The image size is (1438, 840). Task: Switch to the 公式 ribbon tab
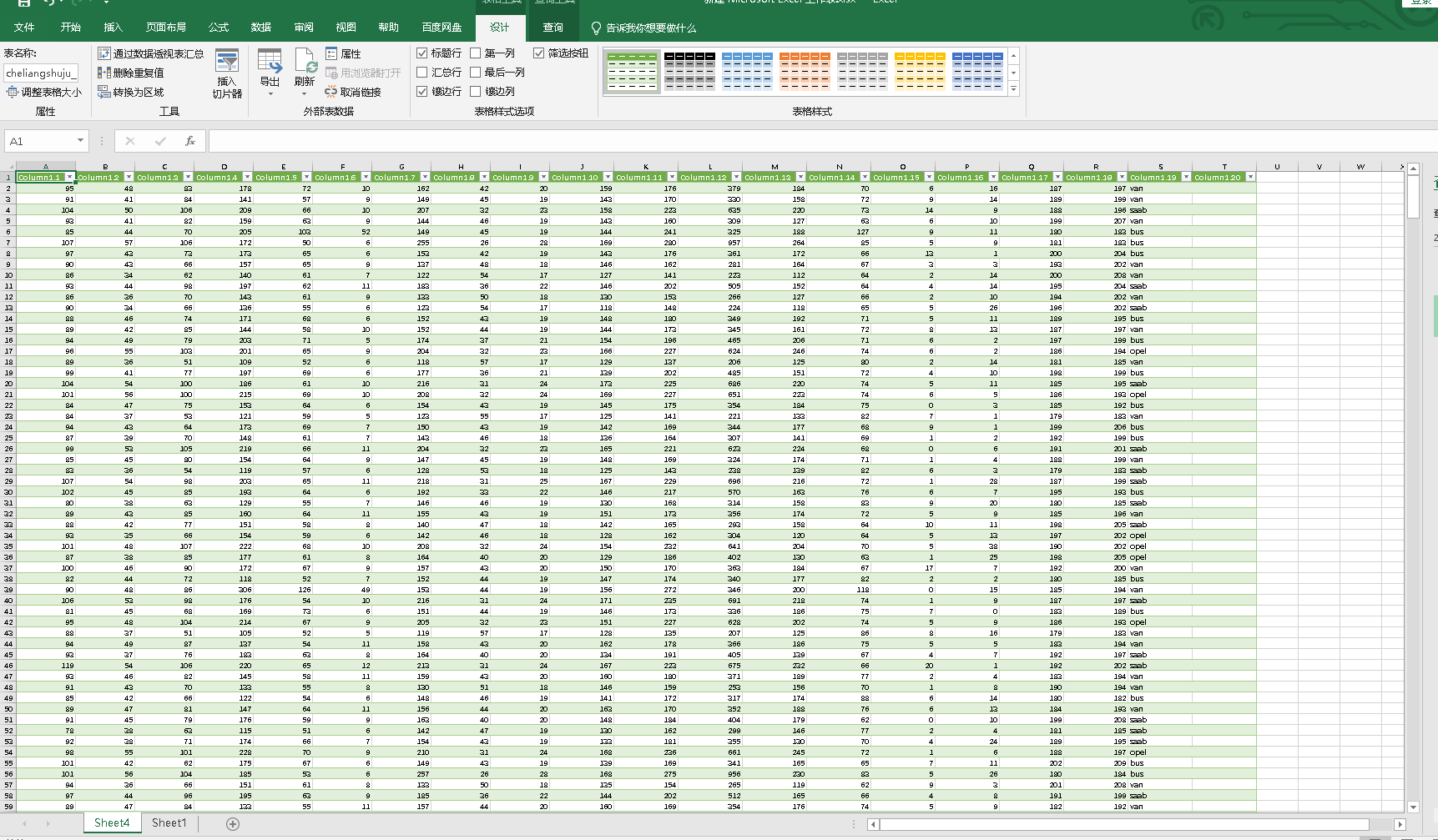[218, 27]
